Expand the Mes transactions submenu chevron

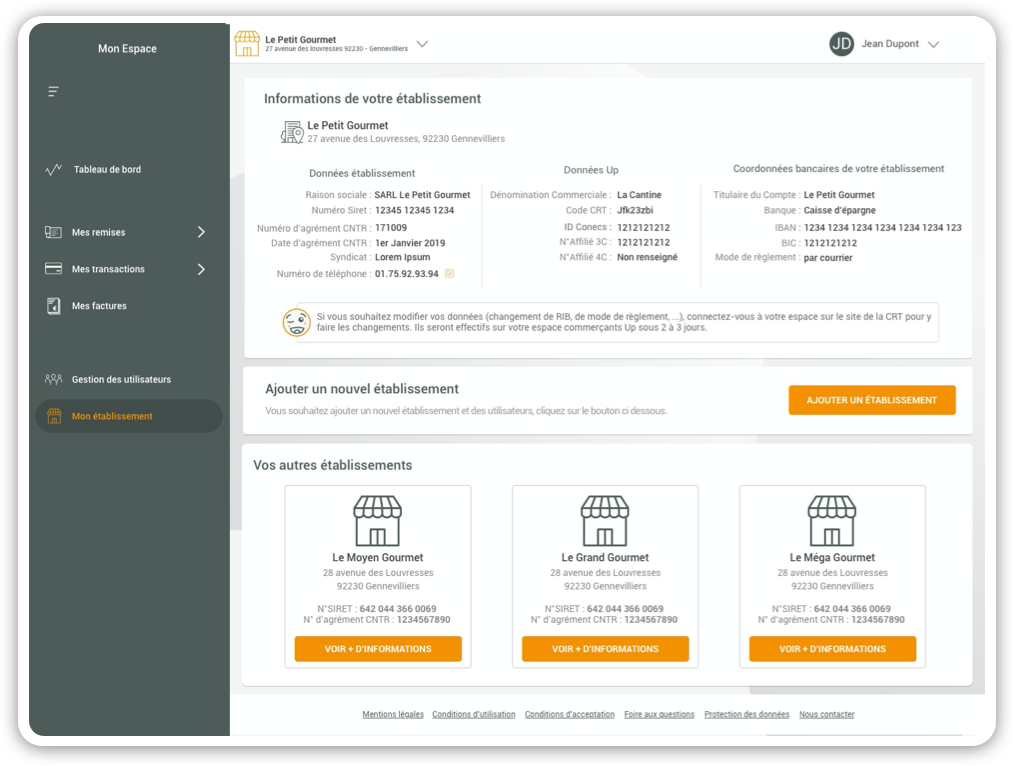pos(201,269)
